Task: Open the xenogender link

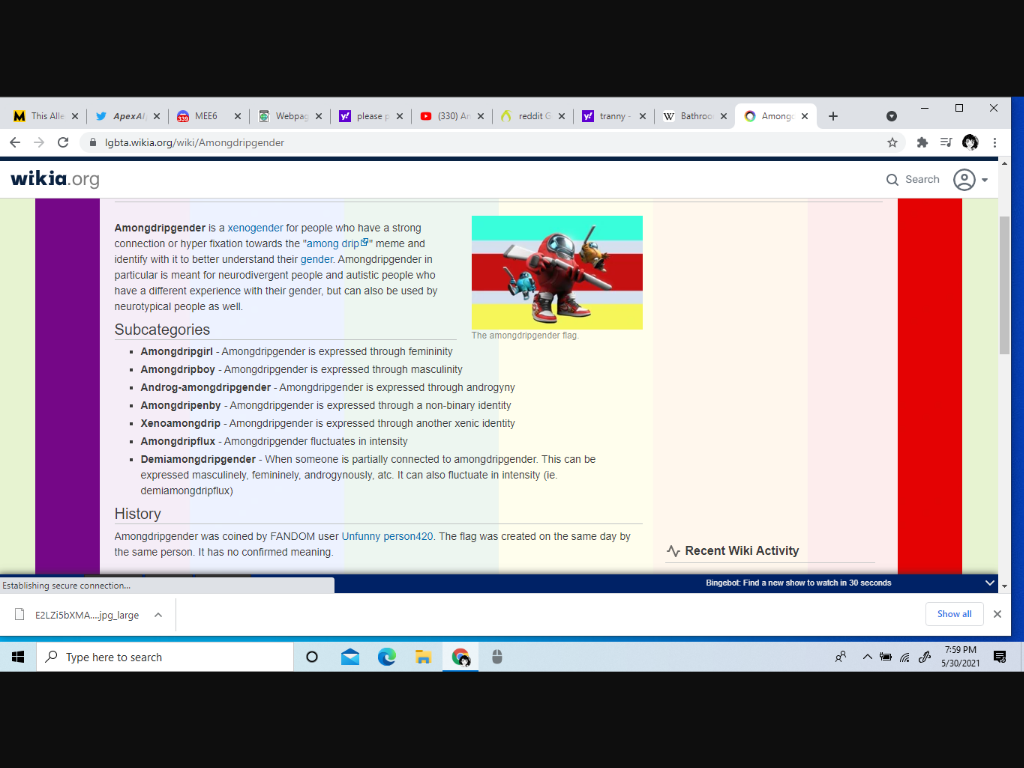Action: point(255,228)
